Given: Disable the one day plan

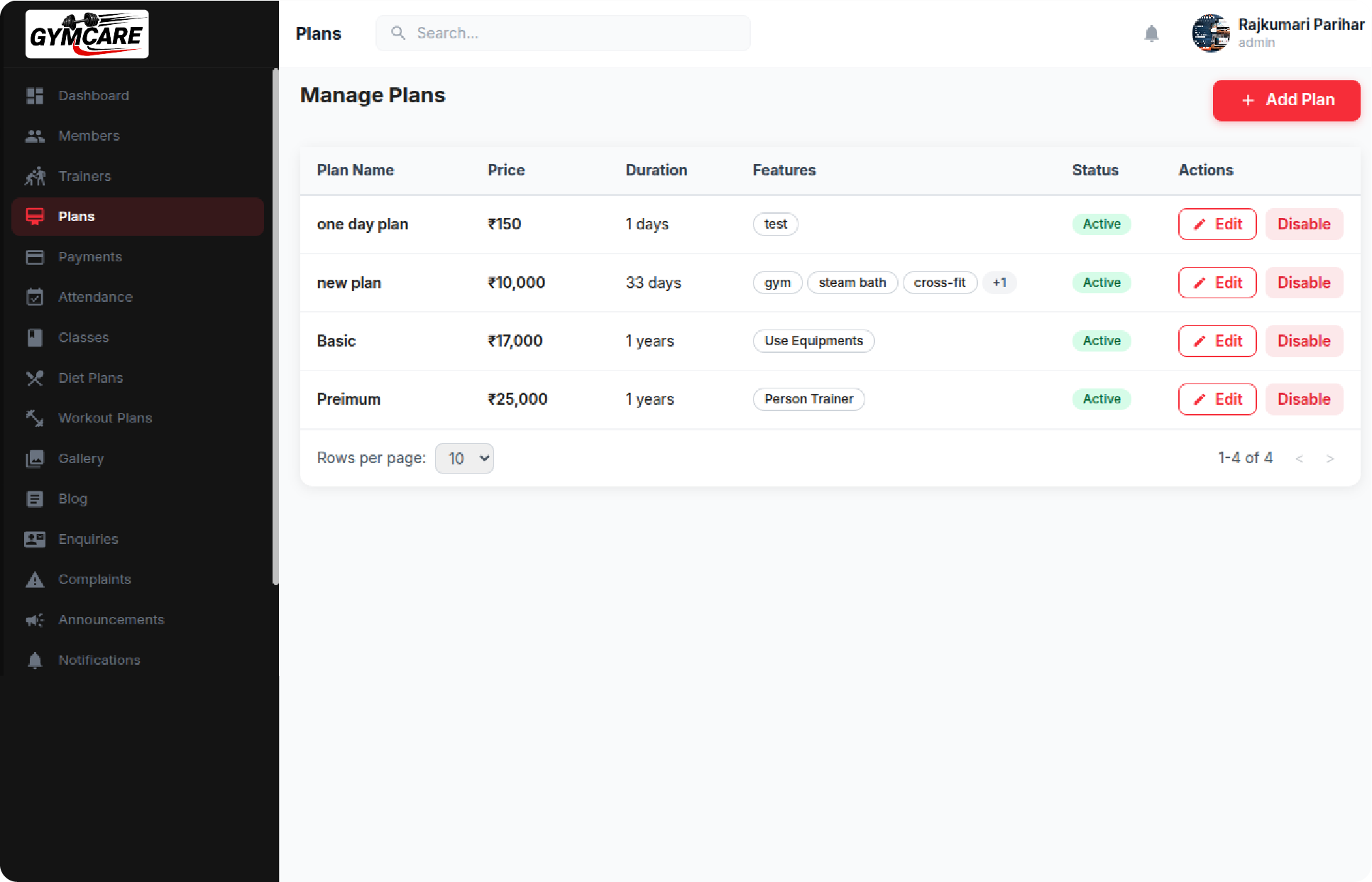Looking at the screenshot, I should click(x=1304, y=224).
